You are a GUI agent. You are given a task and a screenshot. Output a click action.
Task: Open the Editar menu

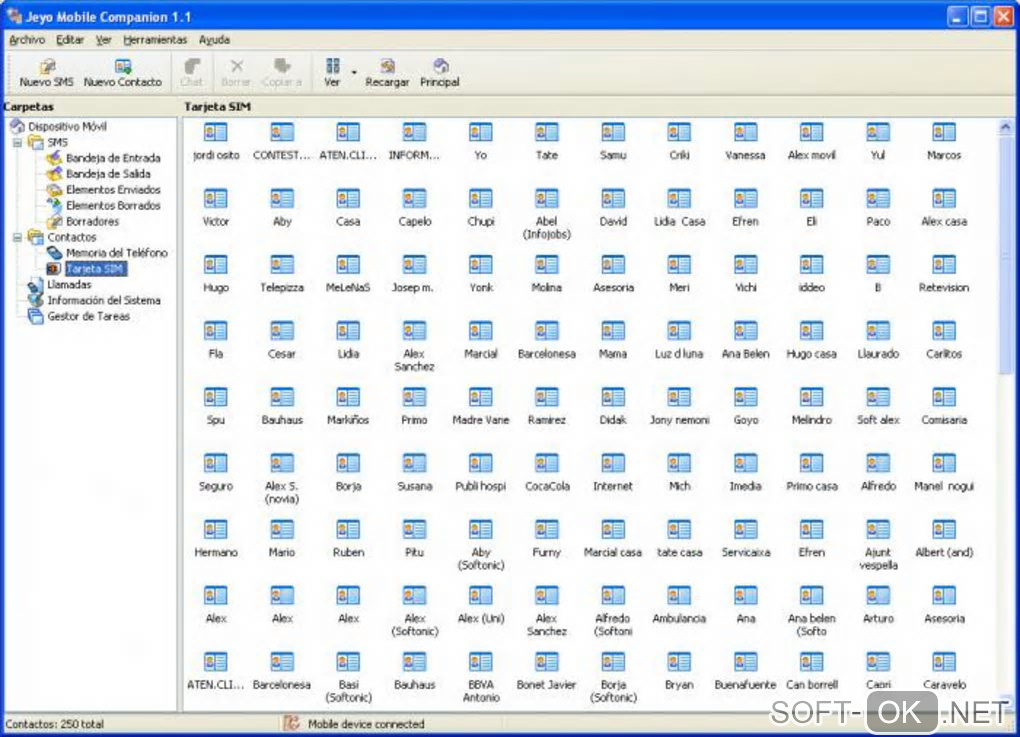pyautogui.click(x=70, y=40)
